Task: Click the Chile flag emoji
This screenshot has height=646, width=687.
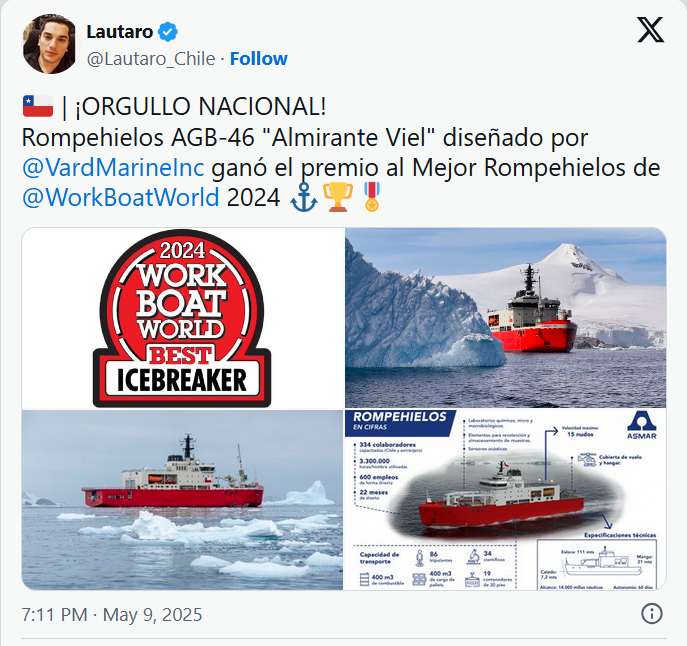Action: pos(38,106)
